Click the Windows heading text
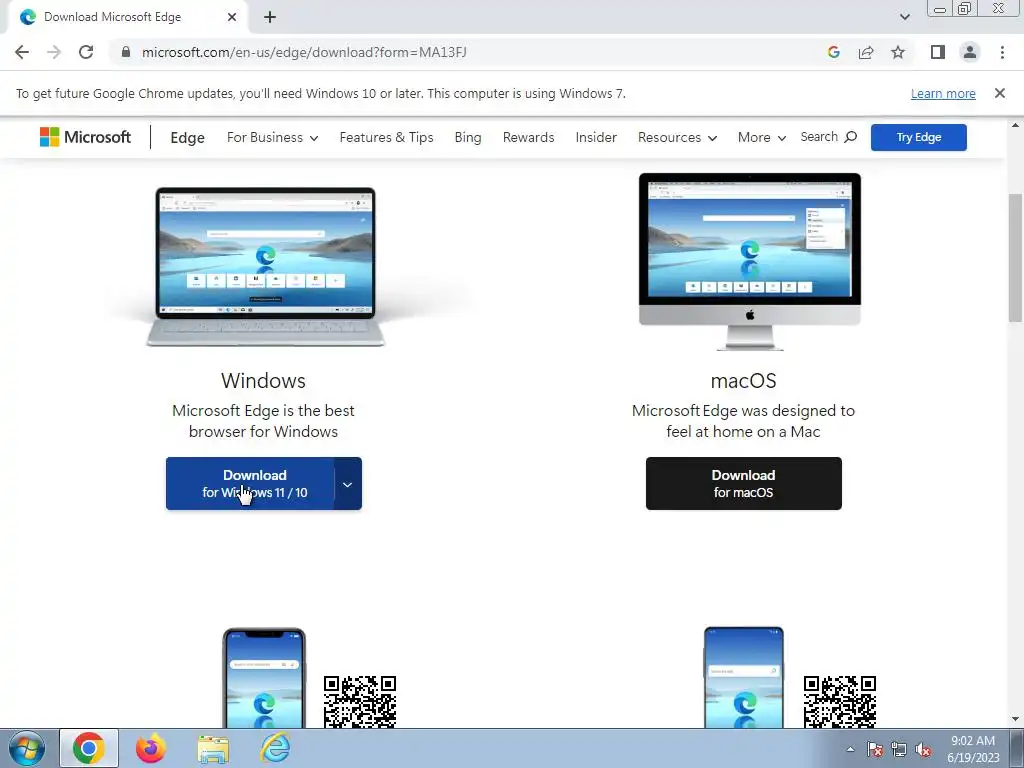 click(263, 381)
